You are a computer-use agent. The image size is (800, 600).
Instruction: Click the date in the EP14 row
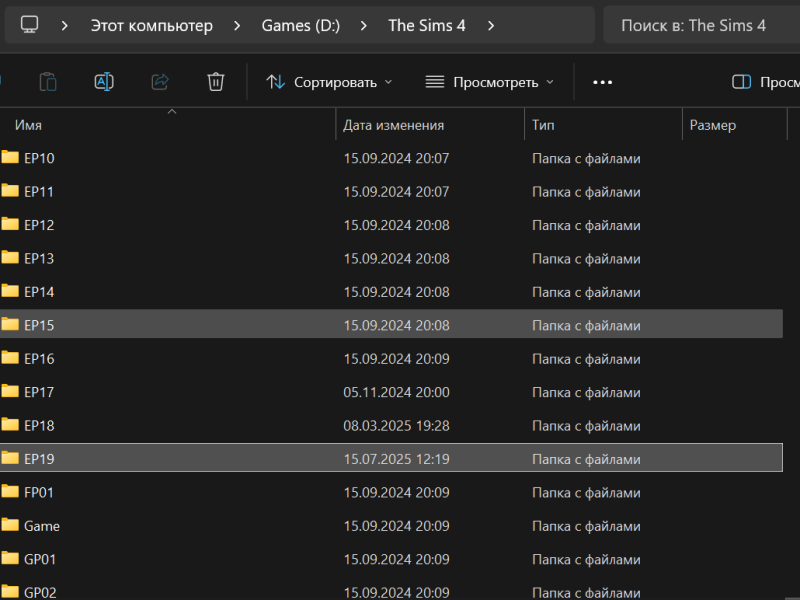[x=396, y=292]
